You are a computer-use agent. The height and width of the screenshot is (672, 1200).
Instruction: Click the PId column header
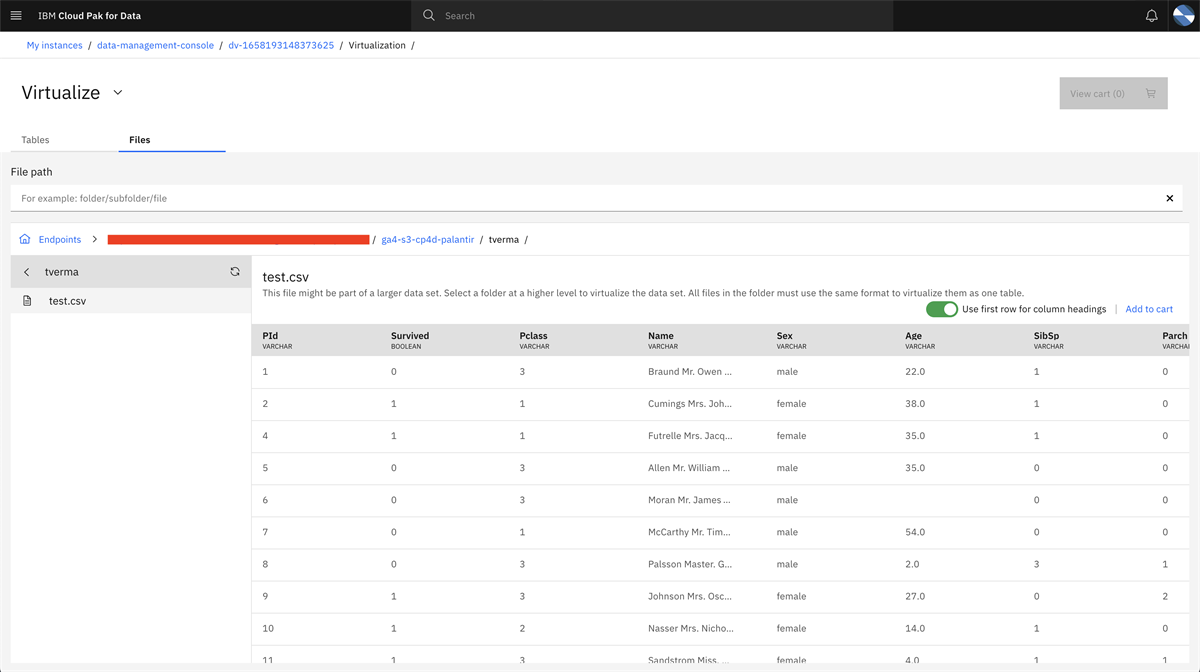[x=270, y=336]
